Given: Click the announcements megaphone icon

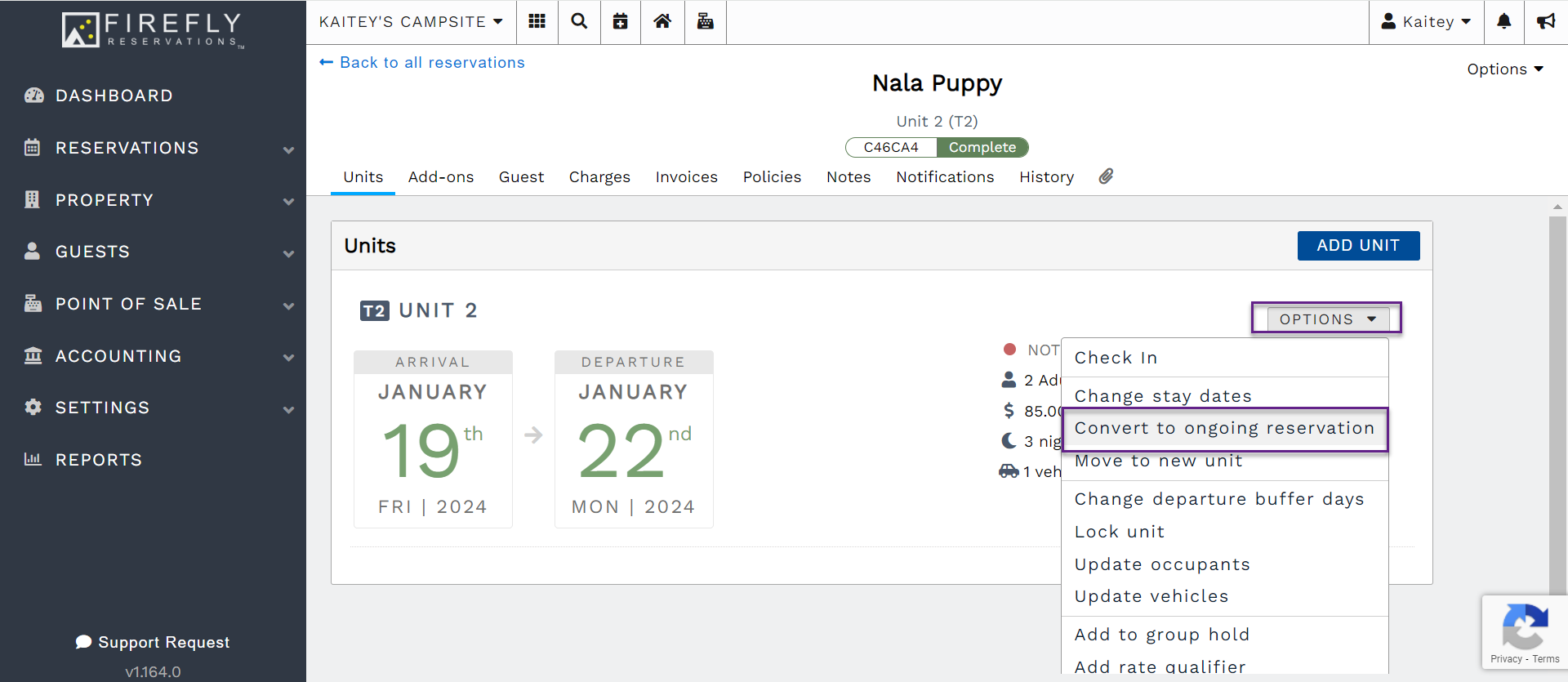Looking at the screenshot, I should click(1546, 22).
